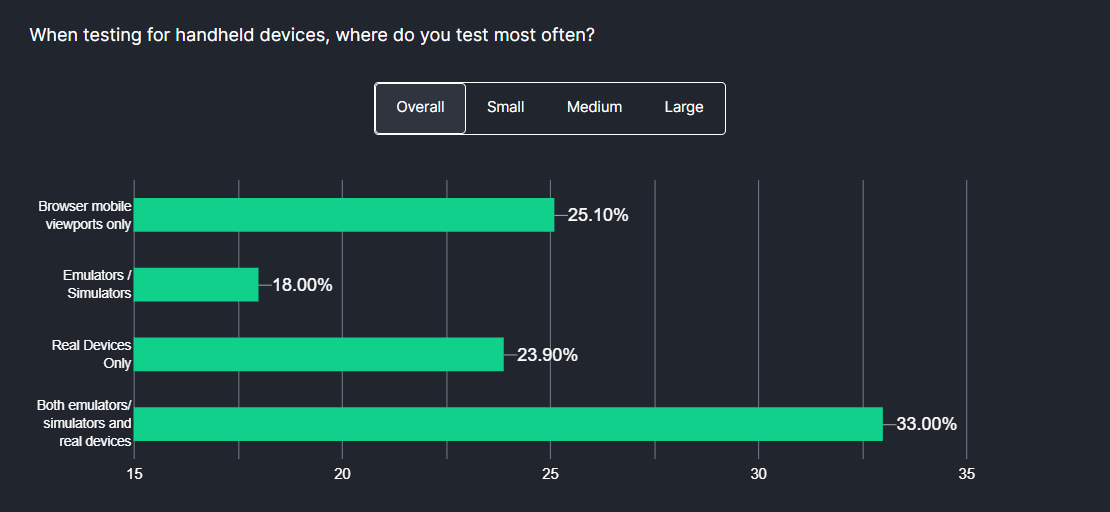Switch to the Medium tab

click(594, 108)
